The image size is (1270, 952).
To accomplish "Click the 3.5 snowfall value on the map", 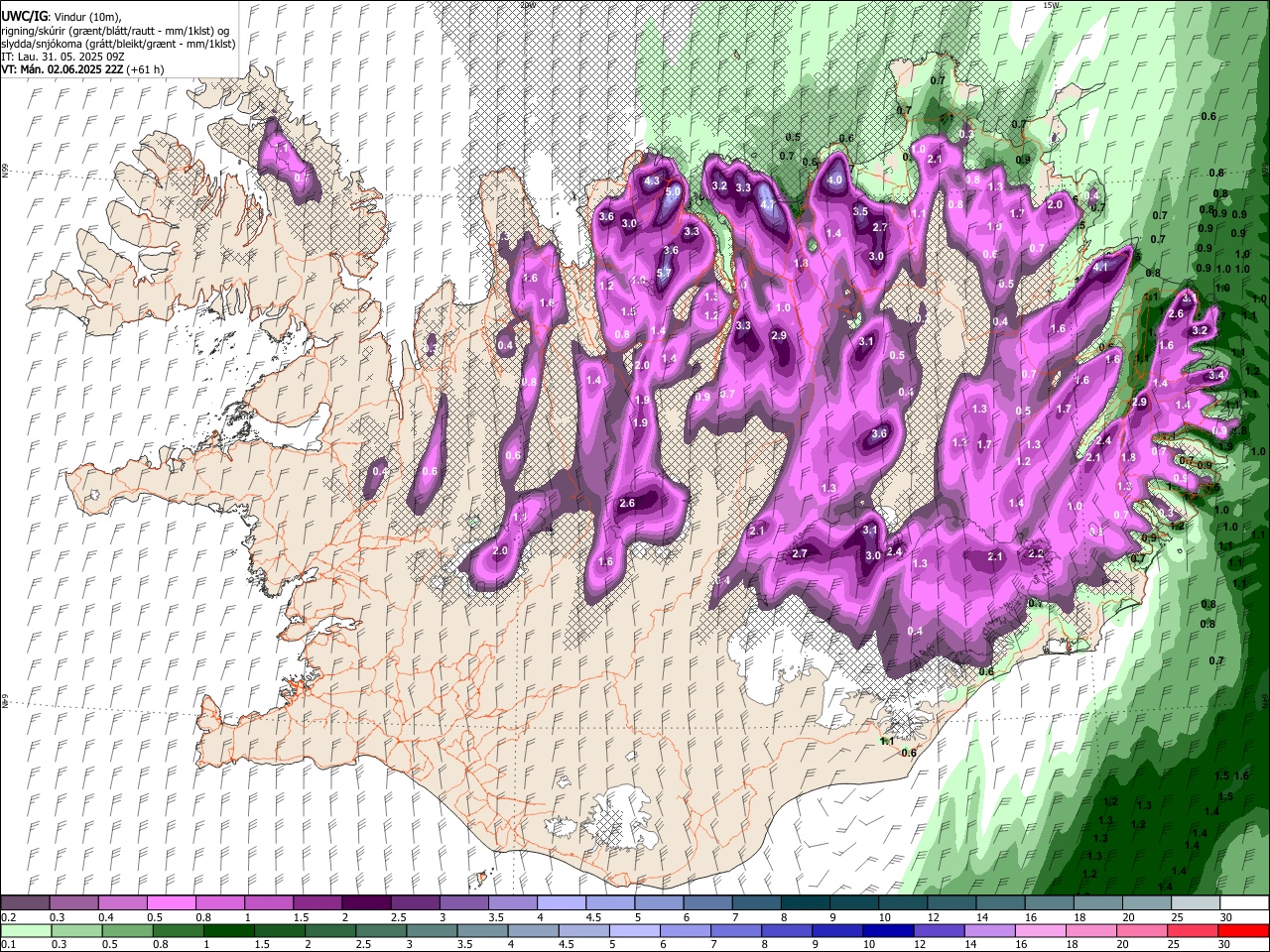I will [860, 211].
